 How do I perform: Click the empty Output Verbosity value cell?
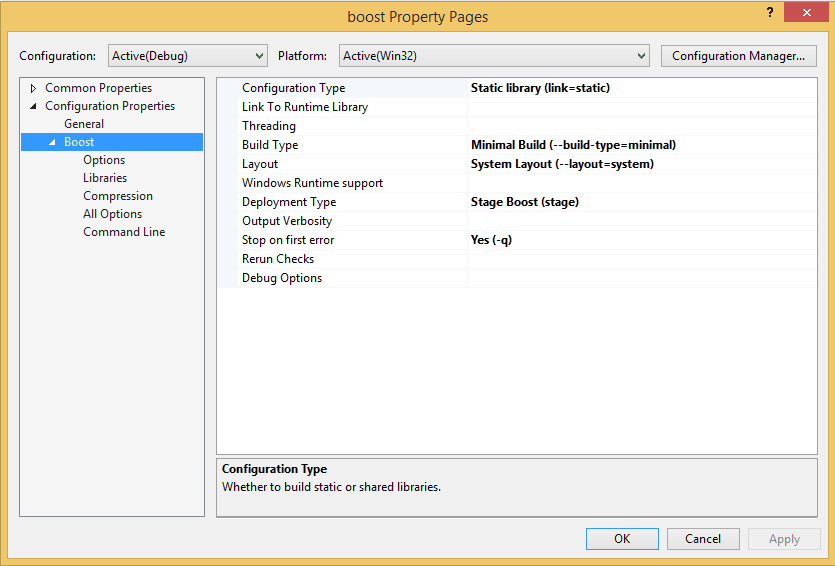(642, 221)
